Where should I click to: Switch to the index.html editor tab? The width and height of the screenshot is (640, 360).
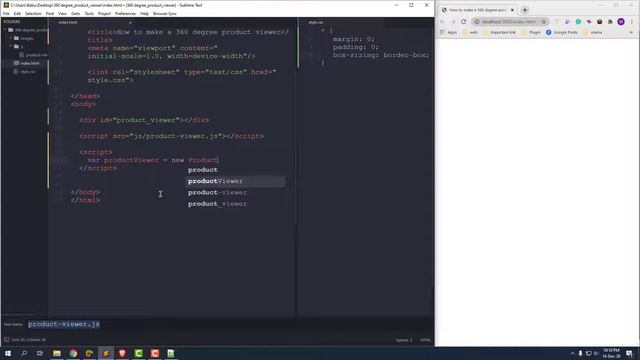point(68,22)
